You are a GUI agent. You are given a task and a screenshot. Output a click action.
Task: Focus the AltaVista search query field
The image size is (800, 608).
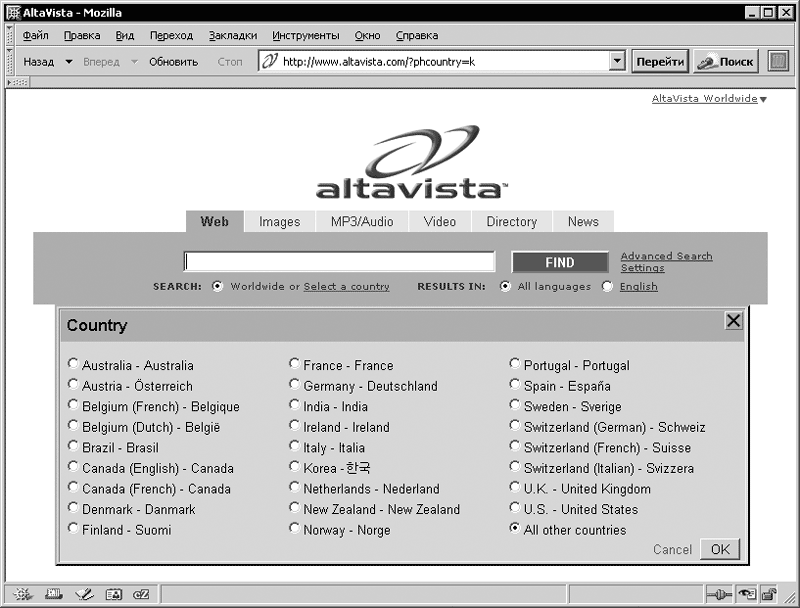pos(339,262)
